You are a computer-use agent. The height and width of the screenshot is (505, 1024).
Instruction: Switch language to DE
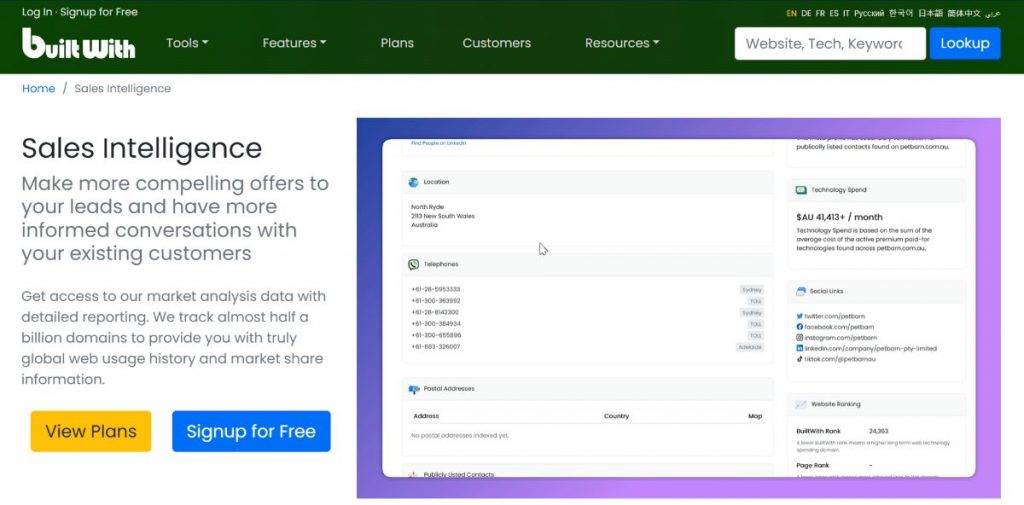click(x=806, y=13)
